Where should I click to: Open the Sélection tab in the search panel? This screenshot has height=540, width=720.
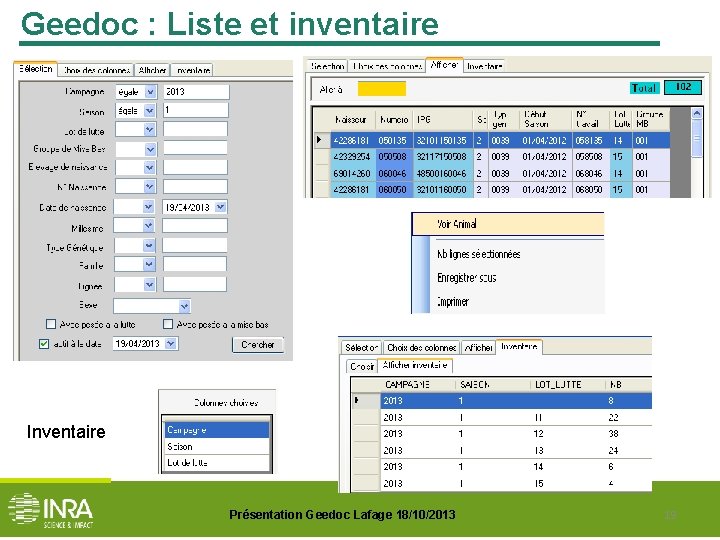pos(35,69)
